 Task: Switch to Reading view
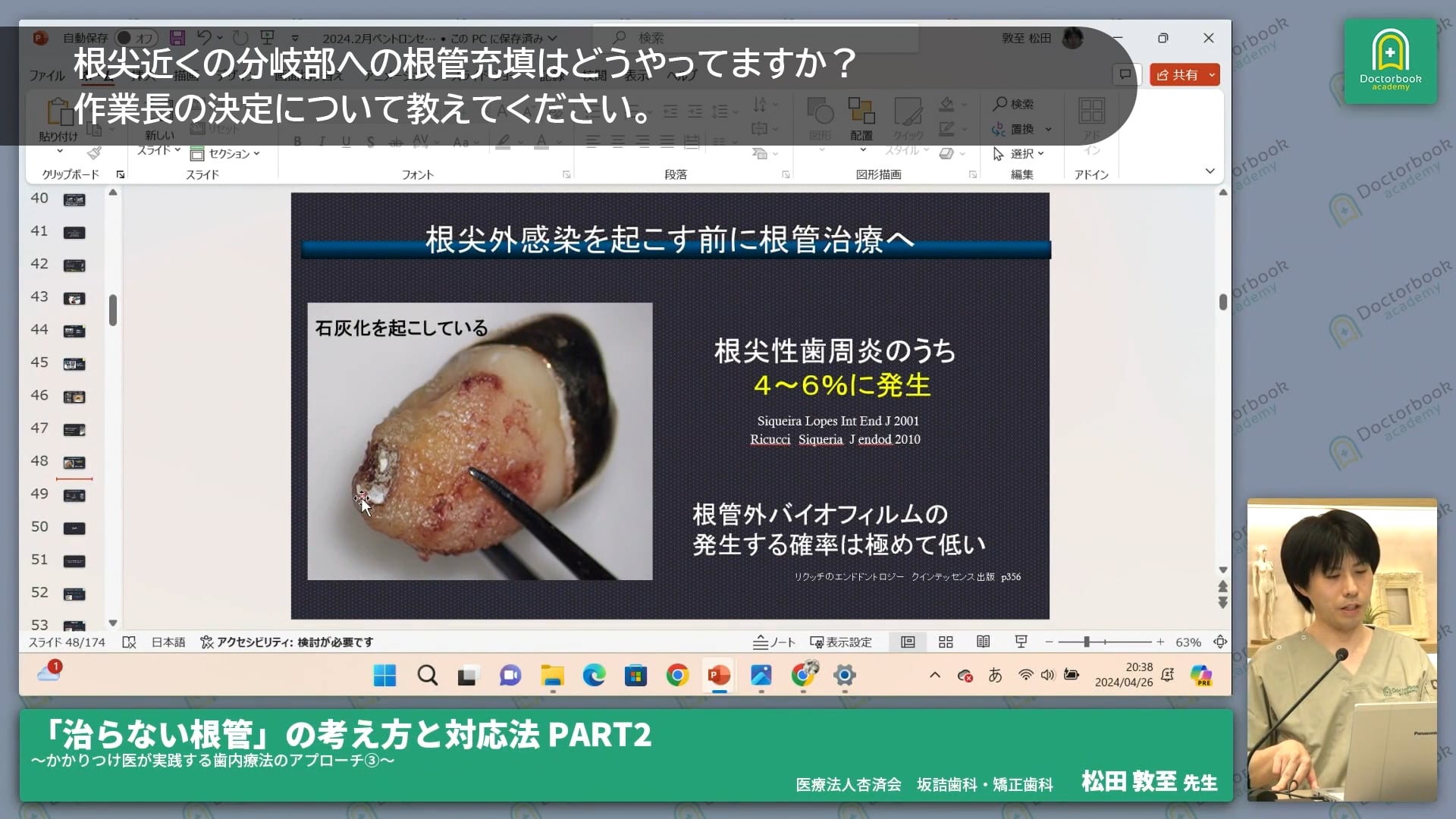coord(984,642)
